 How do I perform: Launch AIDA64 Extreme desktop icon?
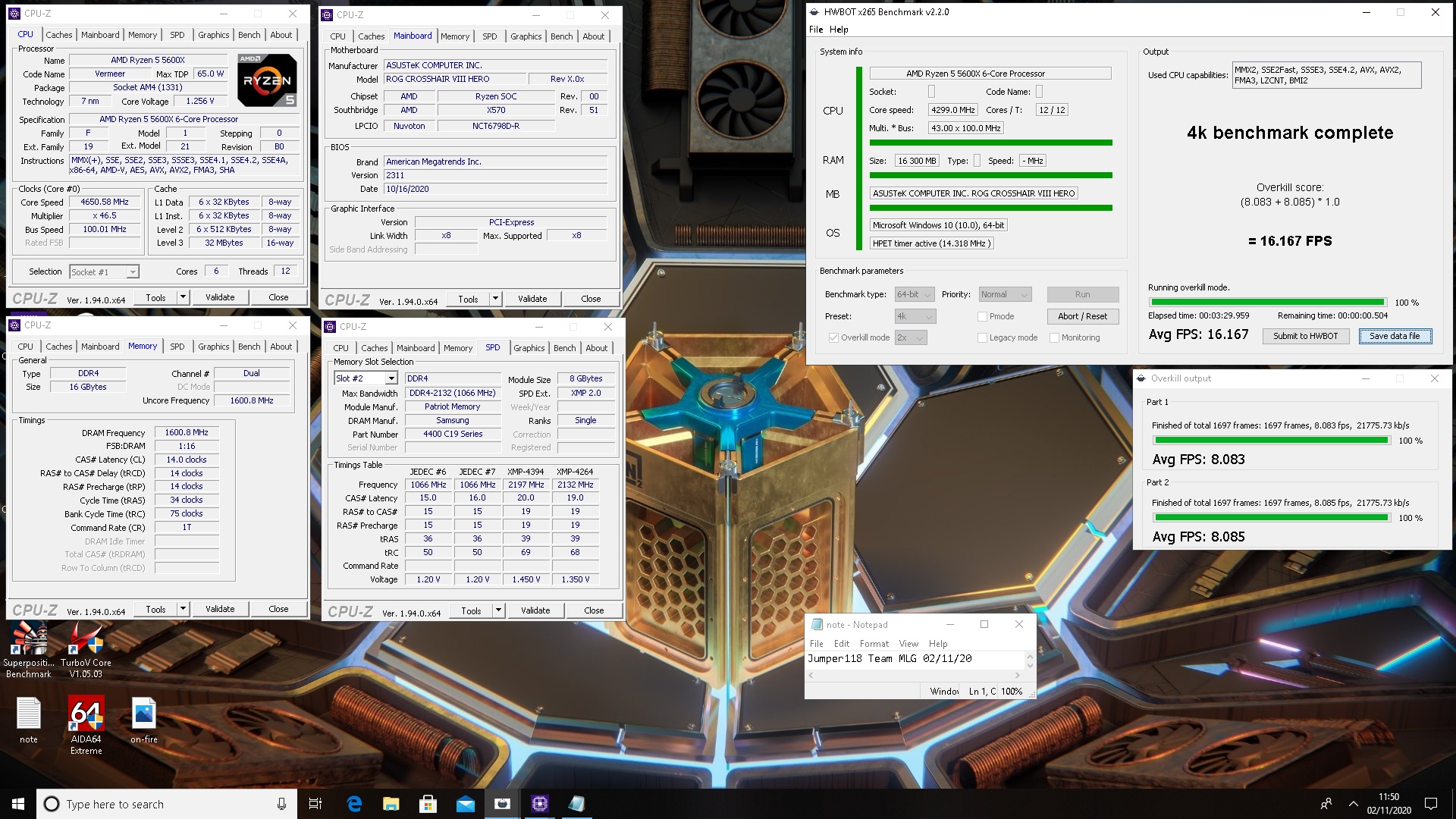click(x=86, y=724)
